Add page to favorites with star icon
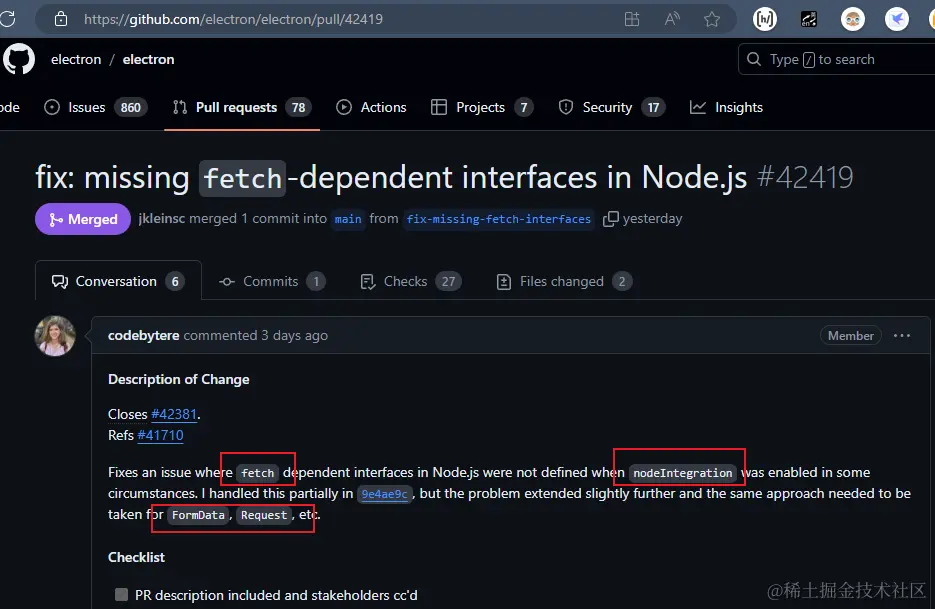Image resolution: width=935 pixels, height=609 pixels. click(x=712, y=19)
